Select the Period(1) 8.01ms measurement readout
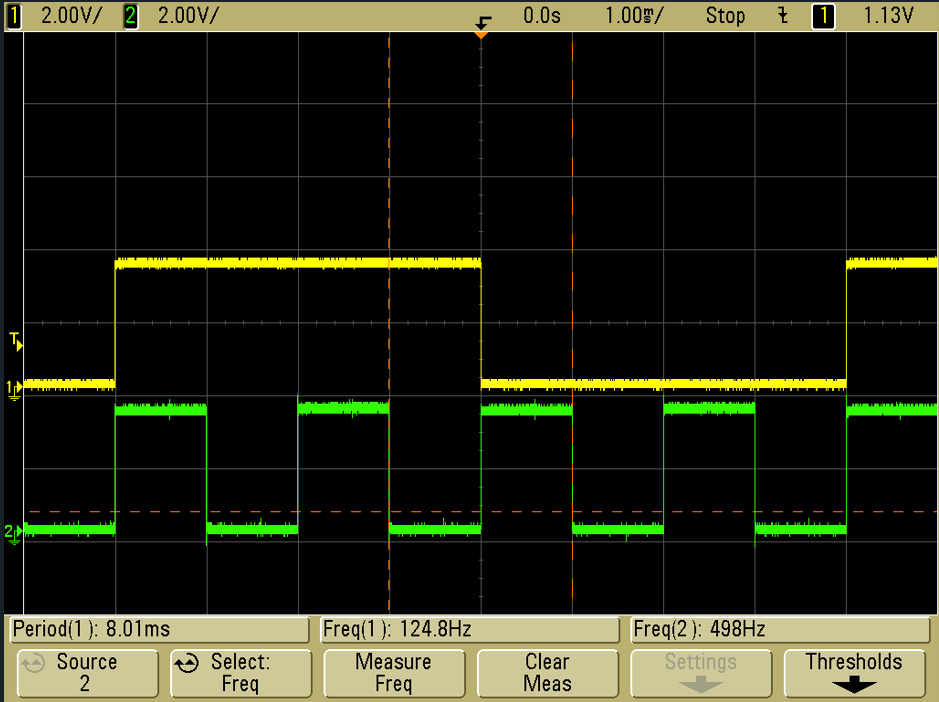This screenshot has height=702, width=939. point(158,629)
